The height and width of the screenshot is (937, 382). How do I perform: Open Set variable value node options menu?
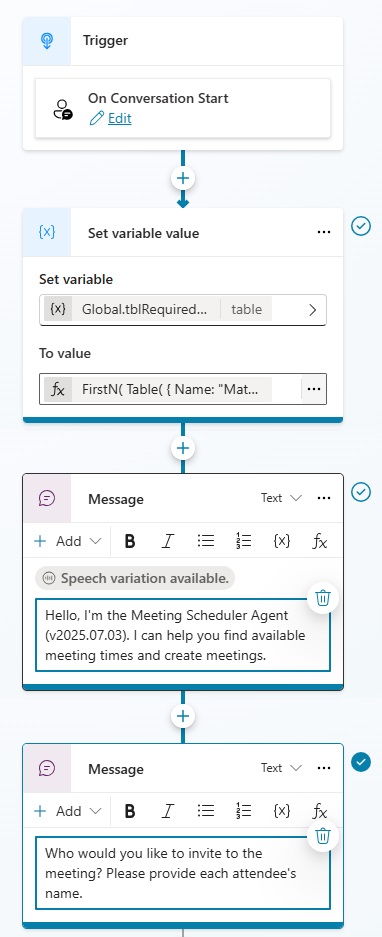(x=323, y=232)
